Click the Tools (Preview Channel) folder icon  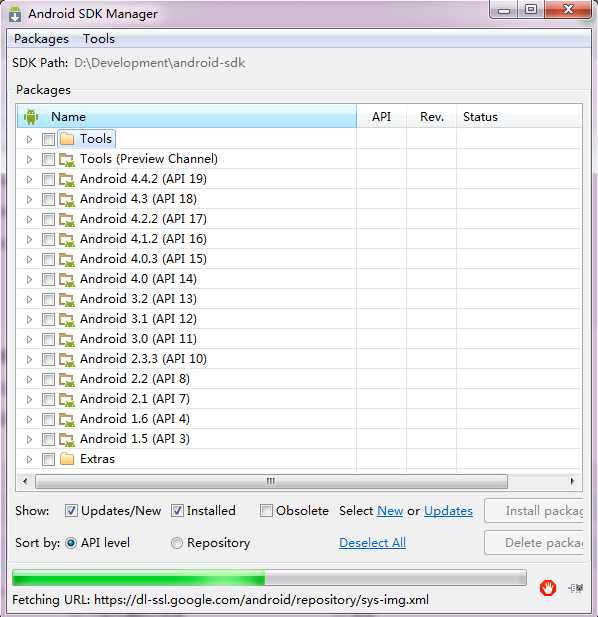67,159
